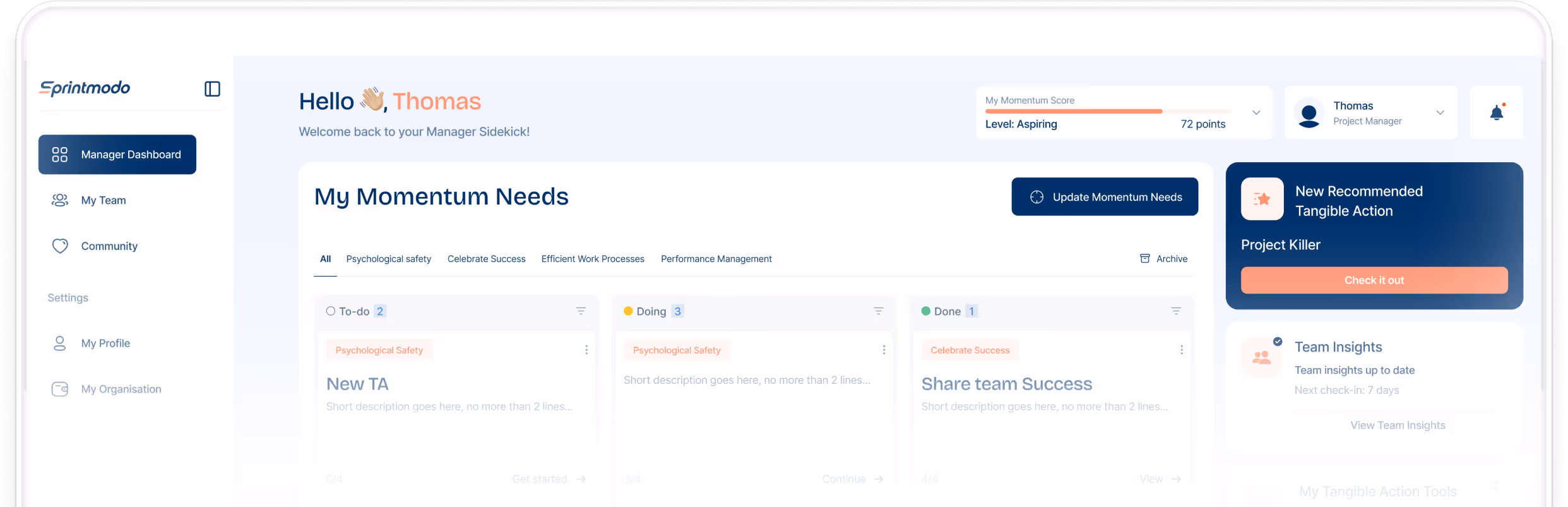Click the Done green status dot
This screenshot has width=1568, height=507.
click(926, 311)
